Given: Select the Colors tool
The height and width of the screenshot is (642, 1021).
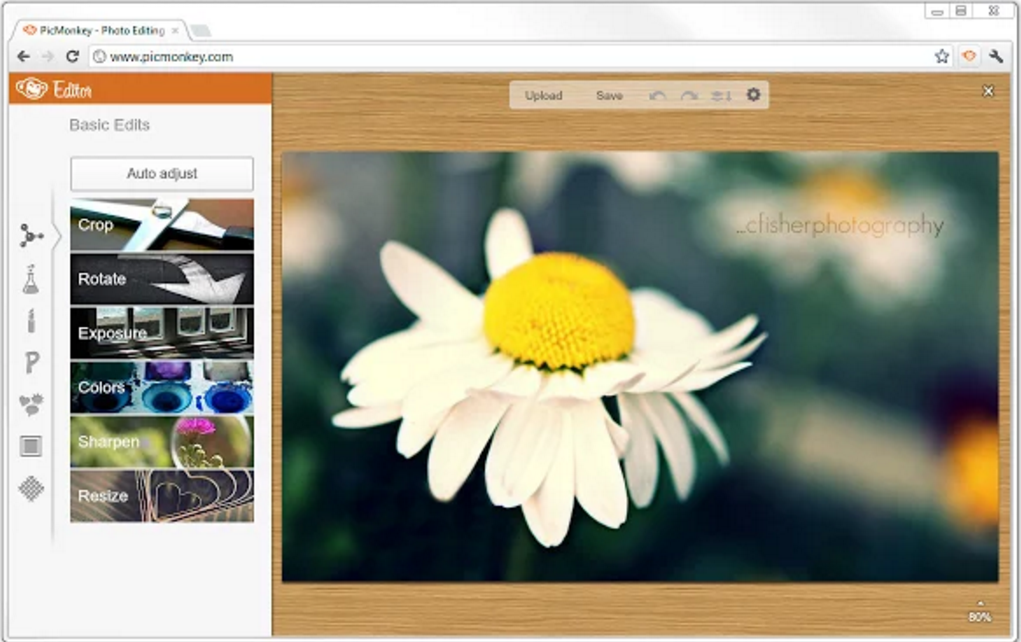Looking at the screenshot, I should 162,387.
